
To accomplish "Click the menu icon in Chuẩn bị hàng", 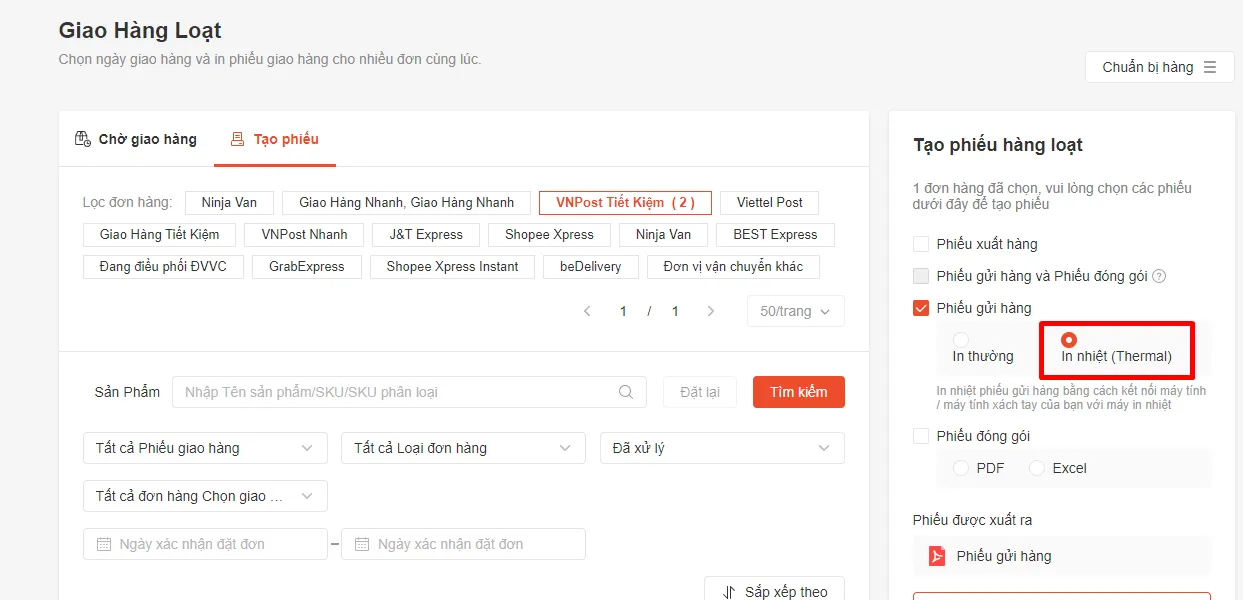I will coord(1210,67).
